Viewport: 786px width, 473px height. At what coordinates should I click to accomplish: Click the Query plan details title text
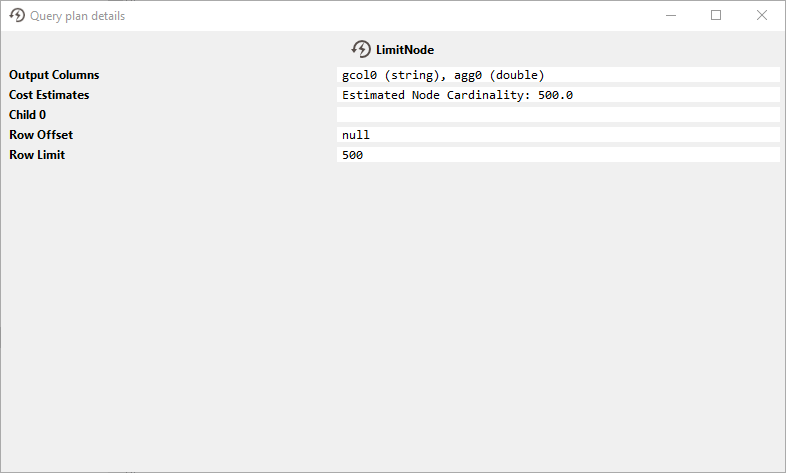click(78, 16)
